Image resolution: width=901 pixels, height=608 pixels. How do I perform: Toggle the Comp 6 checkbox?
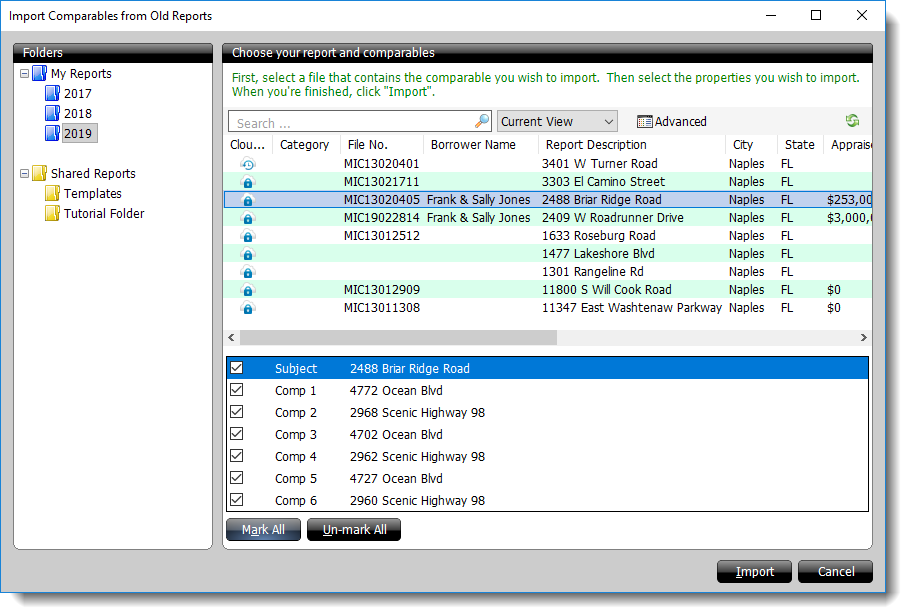237,500
